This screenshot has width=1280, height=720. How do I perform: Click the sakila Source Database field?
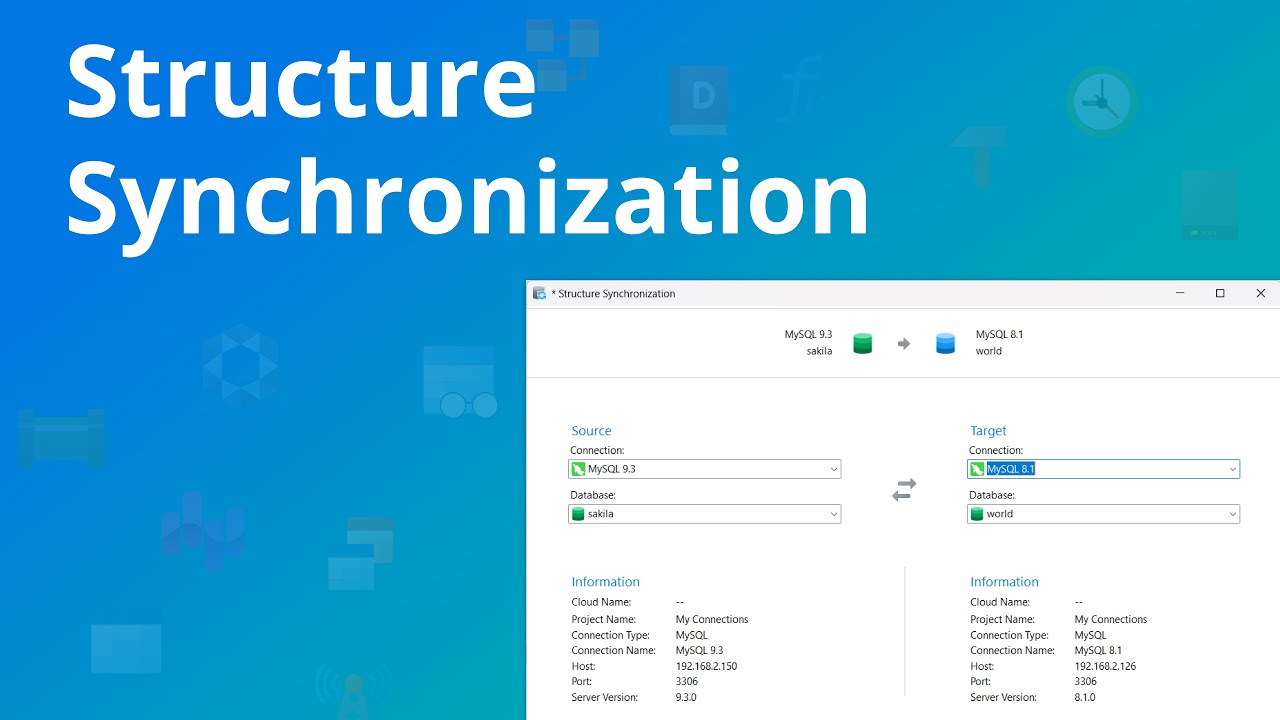[704, 514]
